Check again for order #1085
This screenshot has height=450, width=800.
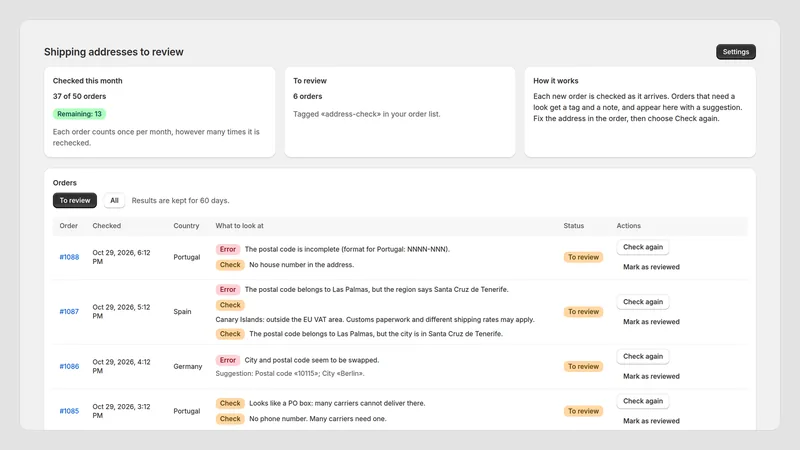[x=643, y=401]
